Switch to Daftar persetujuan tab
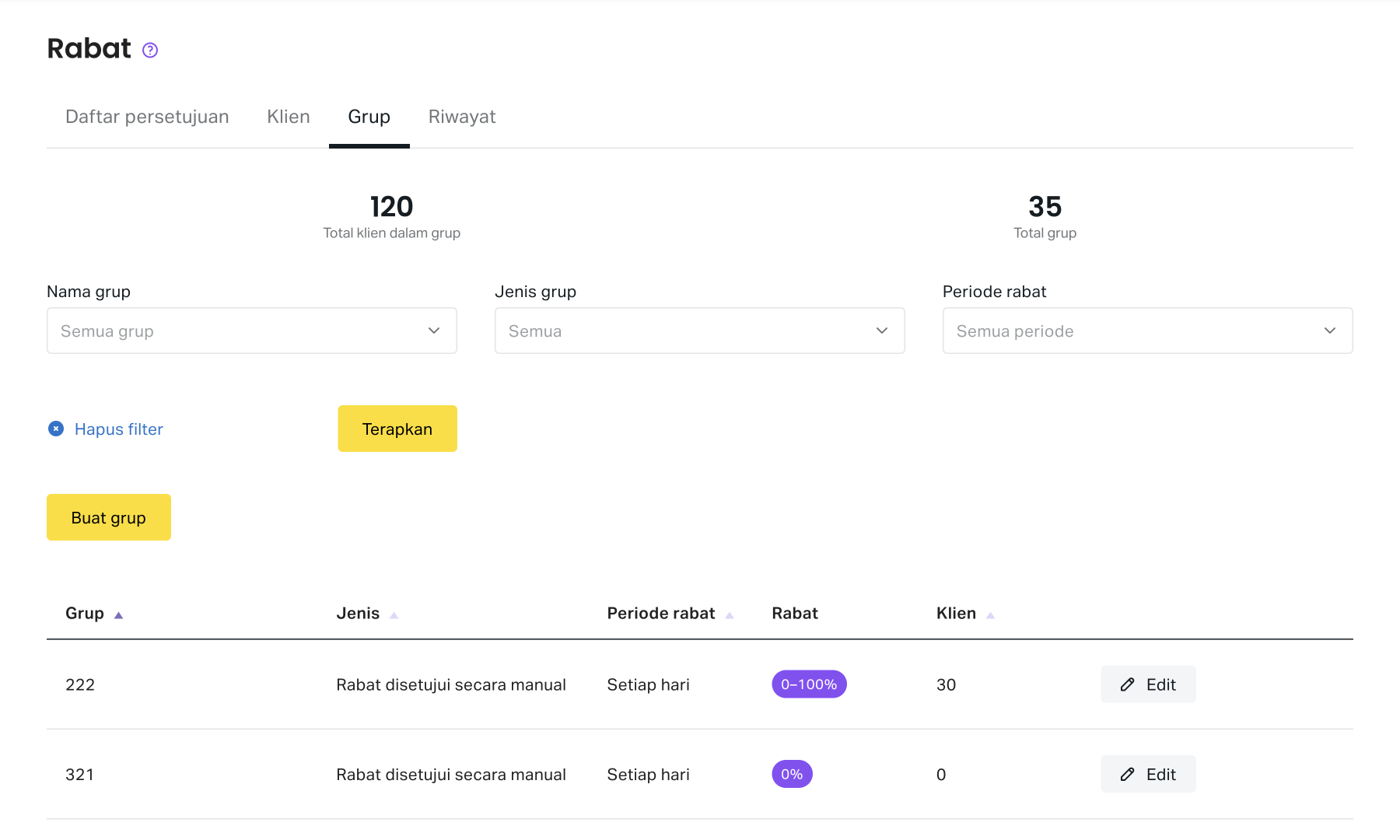The height and width of the screenshot is (840, 1400). pyautogui.click(x=147, y=117)
